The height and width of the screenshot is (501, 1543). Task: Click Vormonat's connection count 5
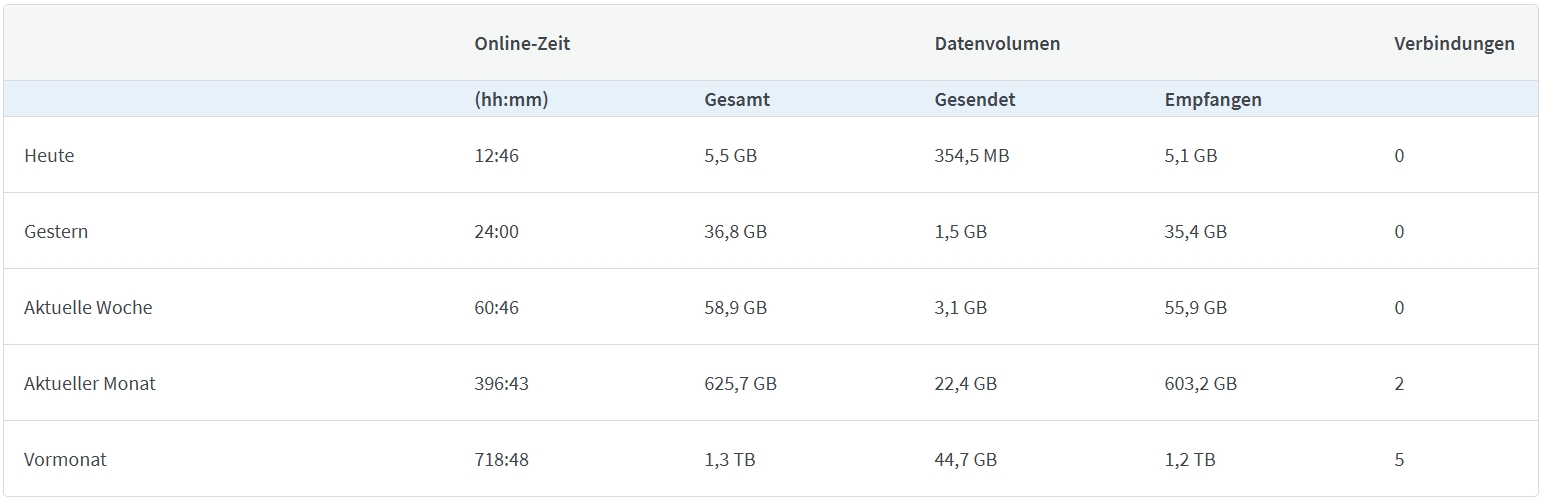(1399, 460)
